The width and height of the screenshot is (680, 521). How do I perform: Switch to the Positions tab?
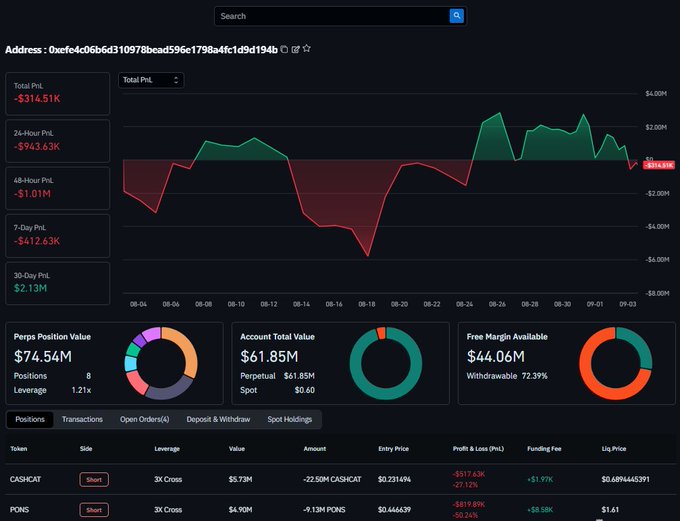(30, 419)
